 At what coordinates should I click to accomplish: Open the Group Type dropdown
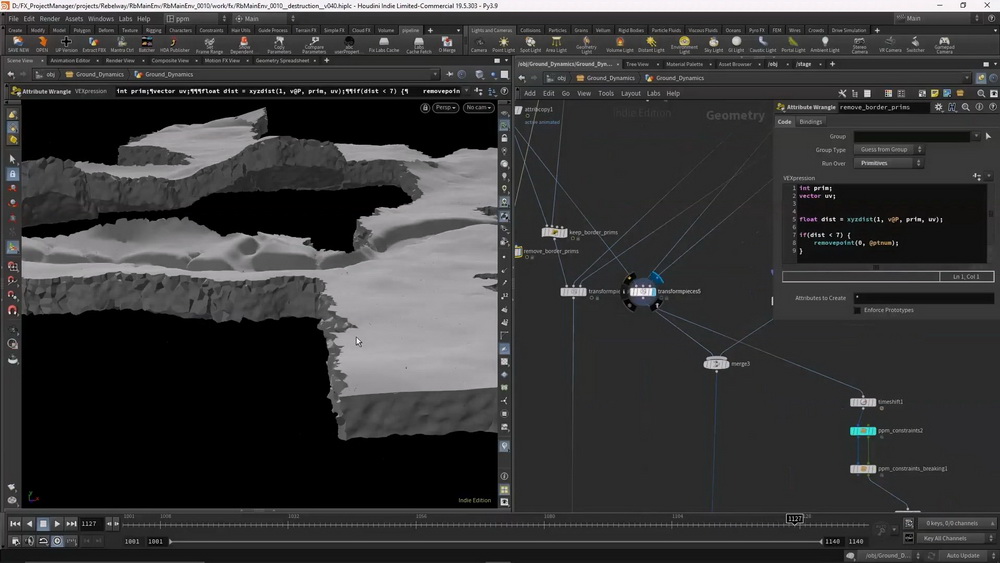click(x=888, y=149)
